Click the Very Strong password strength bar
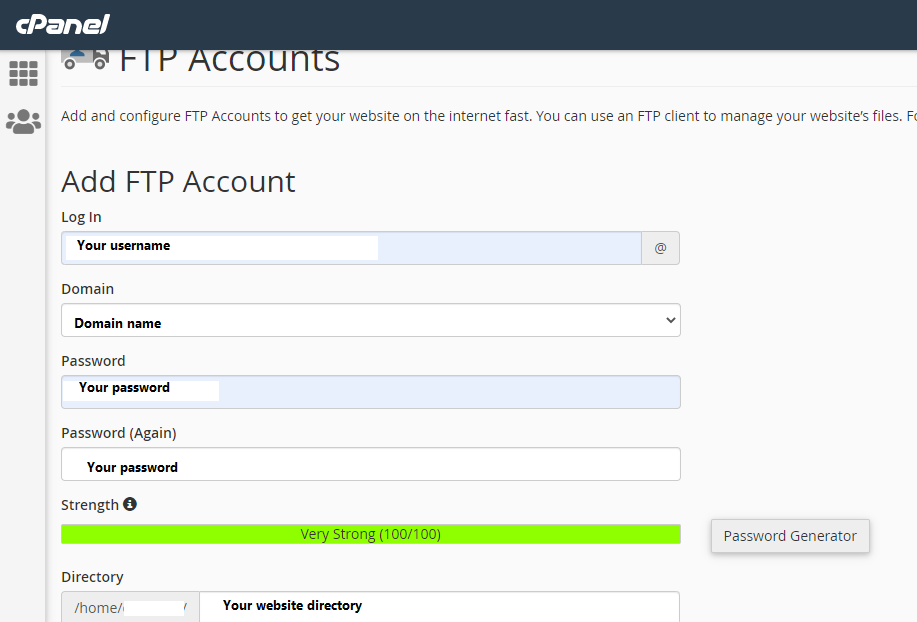The width and height of the screenshot is (917, 622). [x=370, y=535]
